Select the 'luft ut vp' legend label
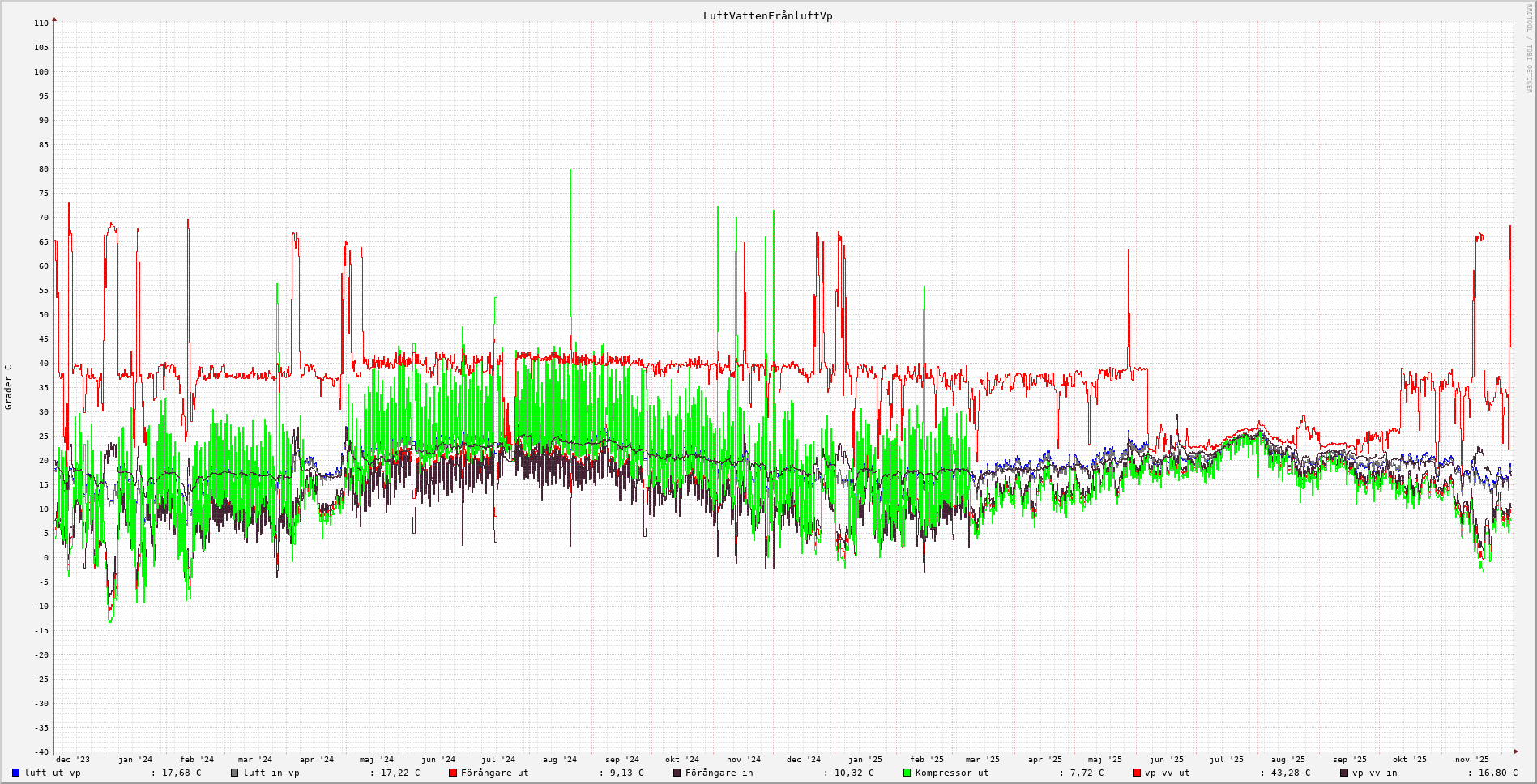Image resolution: width=1537 pixels, height=784 pixels. [x=53, y=773]
